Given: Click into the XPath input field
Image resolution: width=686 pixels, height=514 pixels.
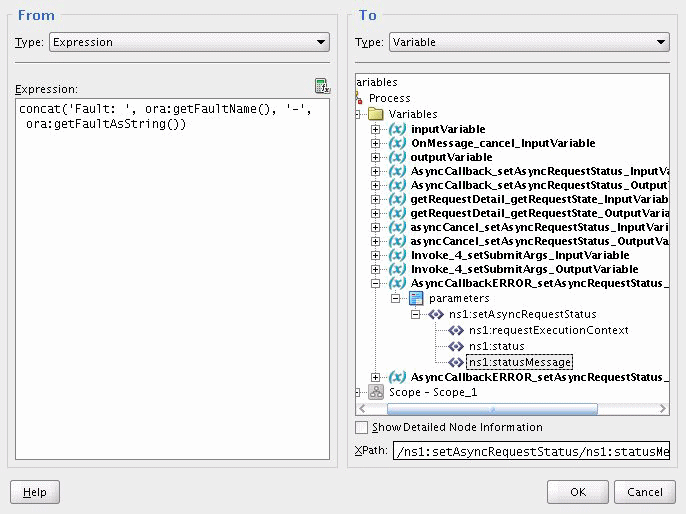Looking at the screenshot, I should click(531, 451).
